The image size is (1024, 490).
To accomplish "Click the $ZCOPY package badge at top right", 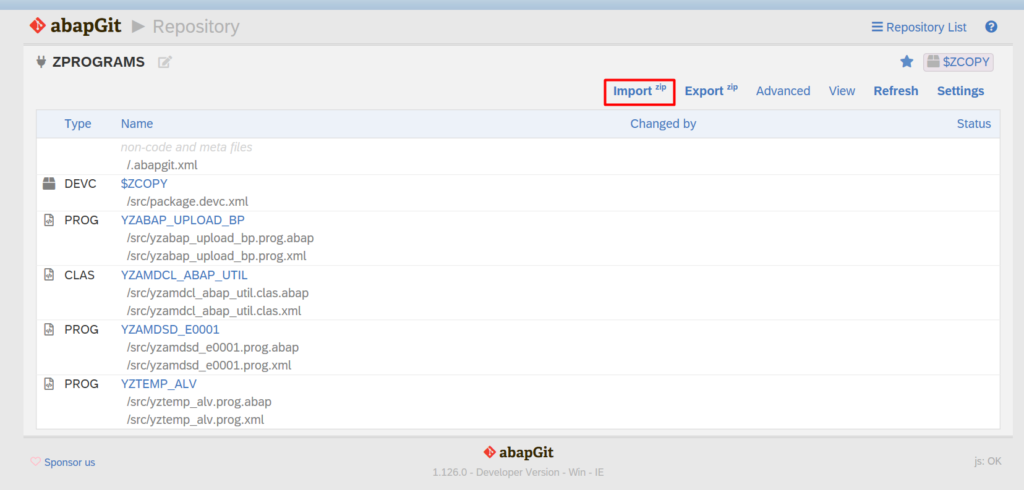I will point(958,62).
